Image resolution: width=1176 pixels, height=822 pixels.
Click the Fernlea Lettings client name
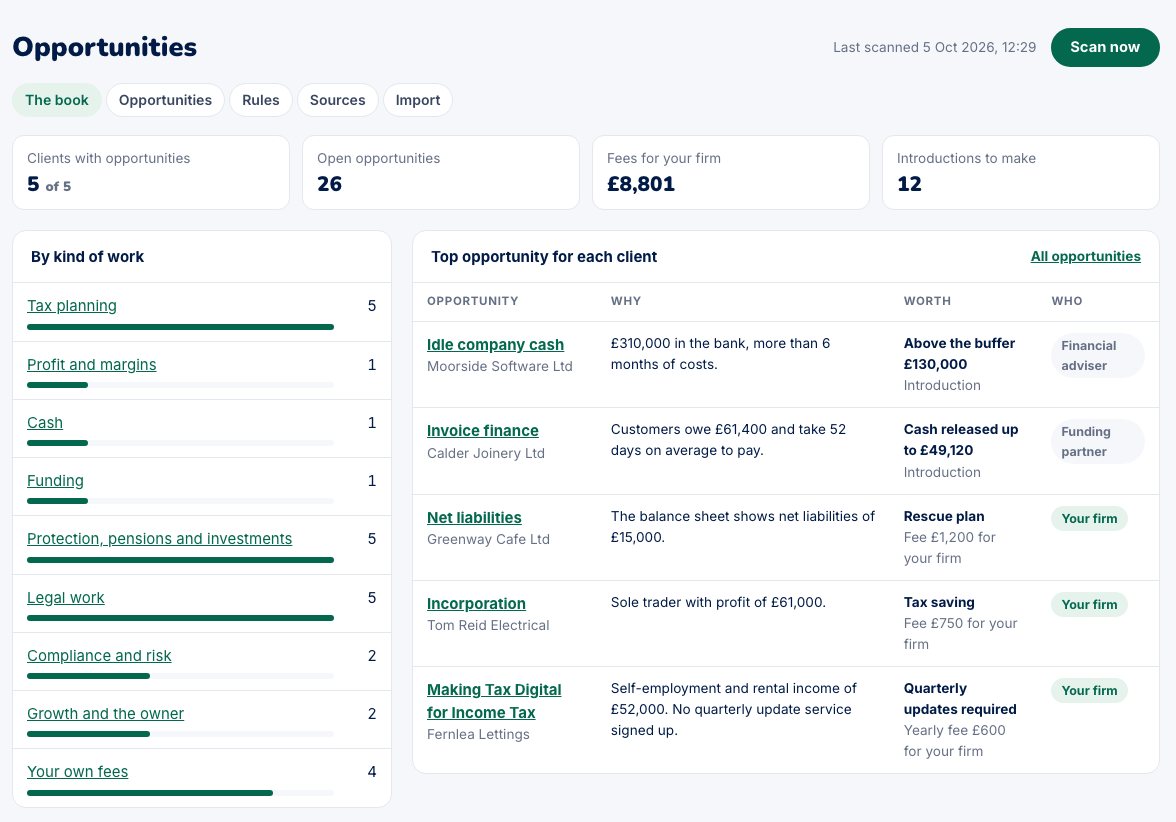(x=478, y=734)
